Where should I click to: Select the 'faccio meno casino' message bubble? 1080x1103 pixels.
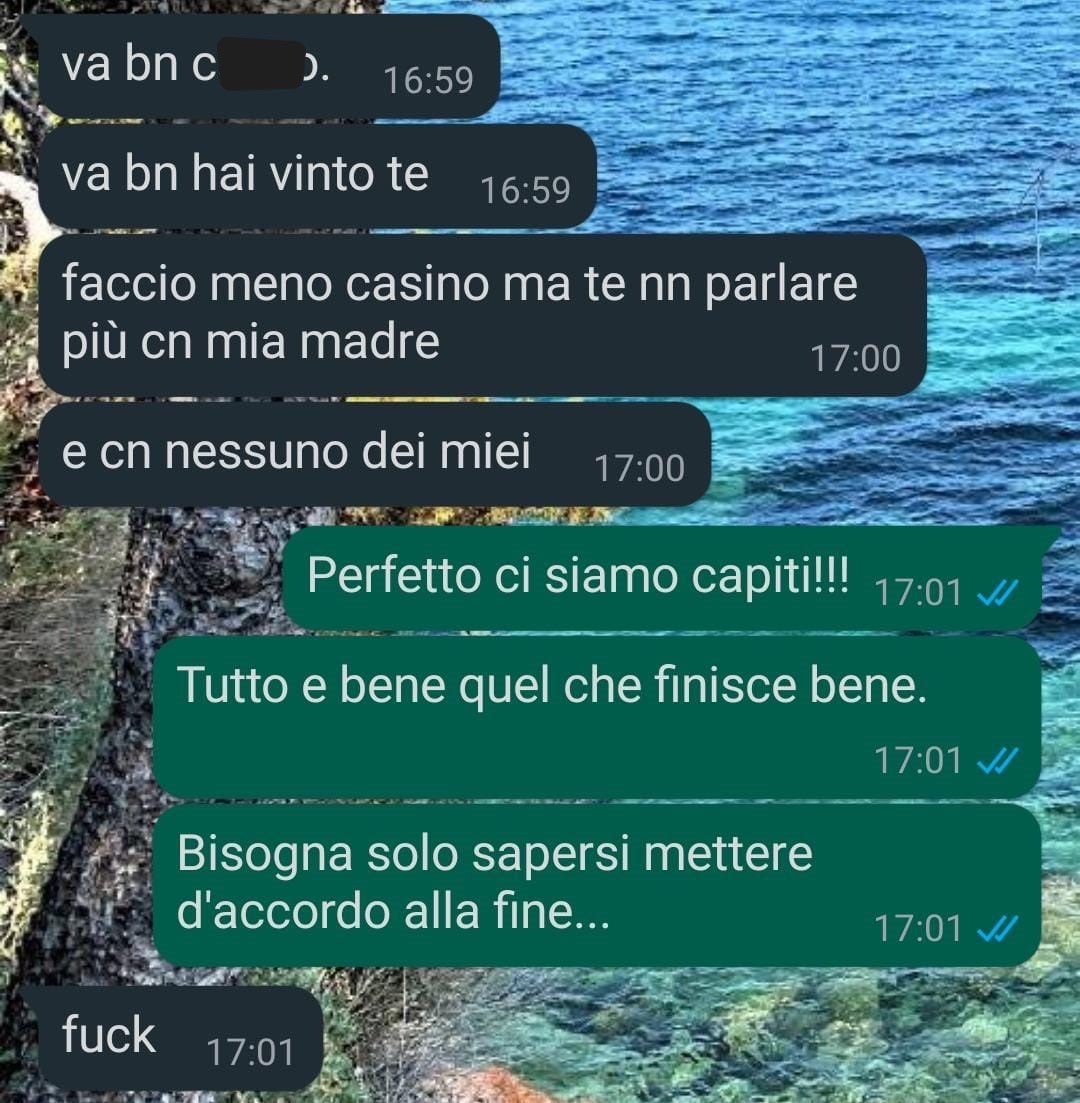click(482, 314)
